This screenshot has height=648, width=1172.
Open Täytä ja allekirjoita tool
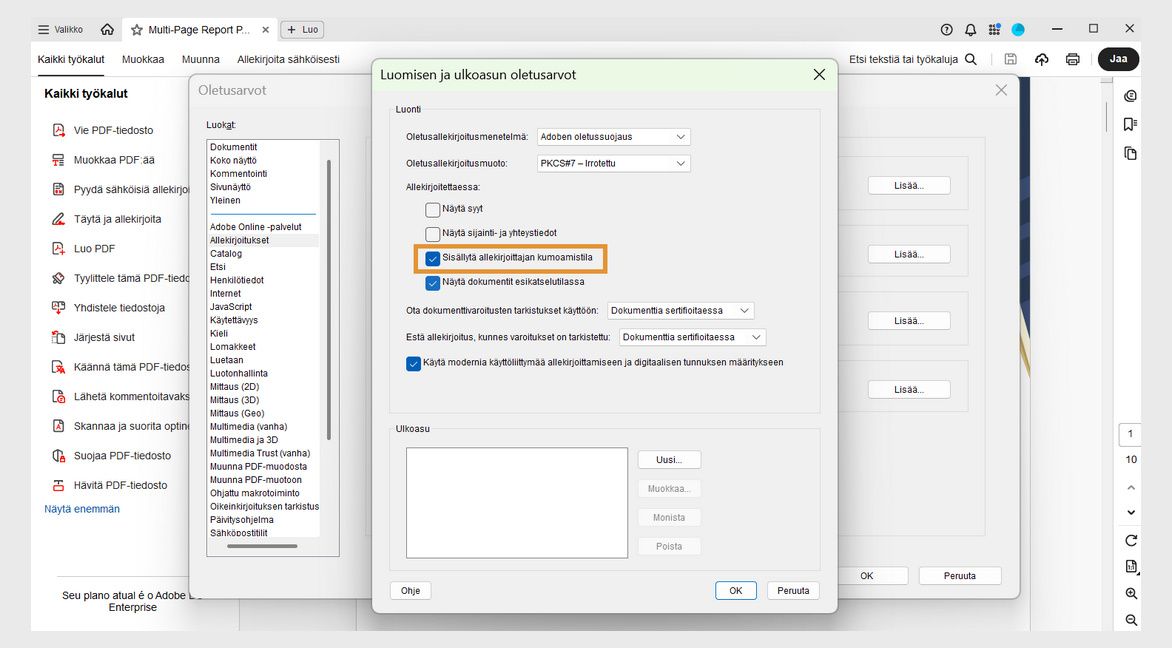coord(106,219)
